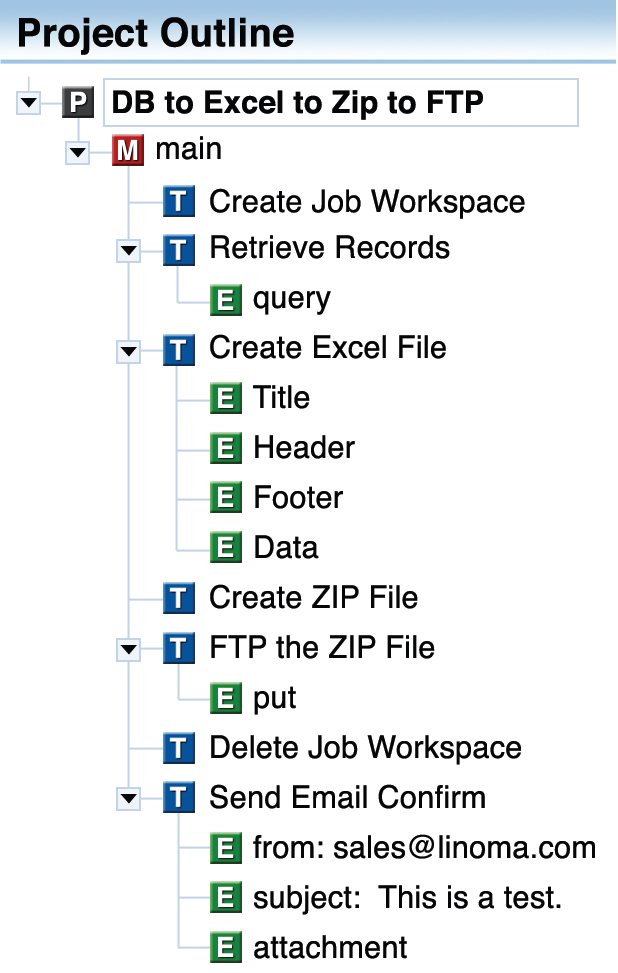Viewport: 618px width, 973px height.
Task: Click the green E icon beside query
Action: (x=226, y=299)
